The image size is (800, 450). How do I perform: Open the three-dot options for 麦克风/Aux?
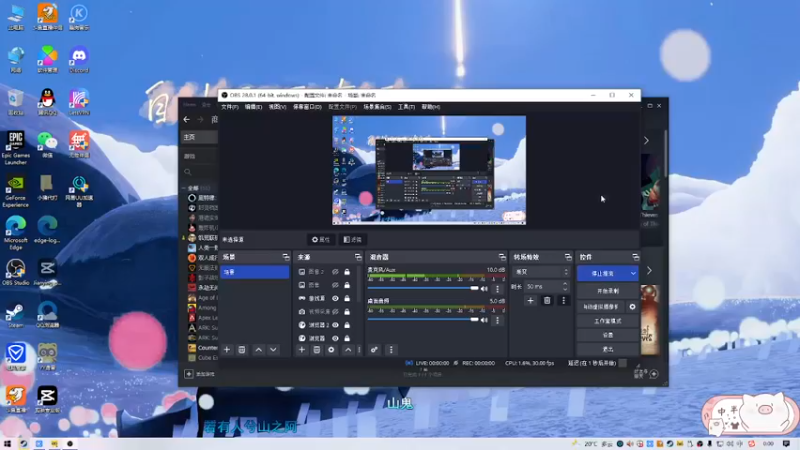(497, 289)
